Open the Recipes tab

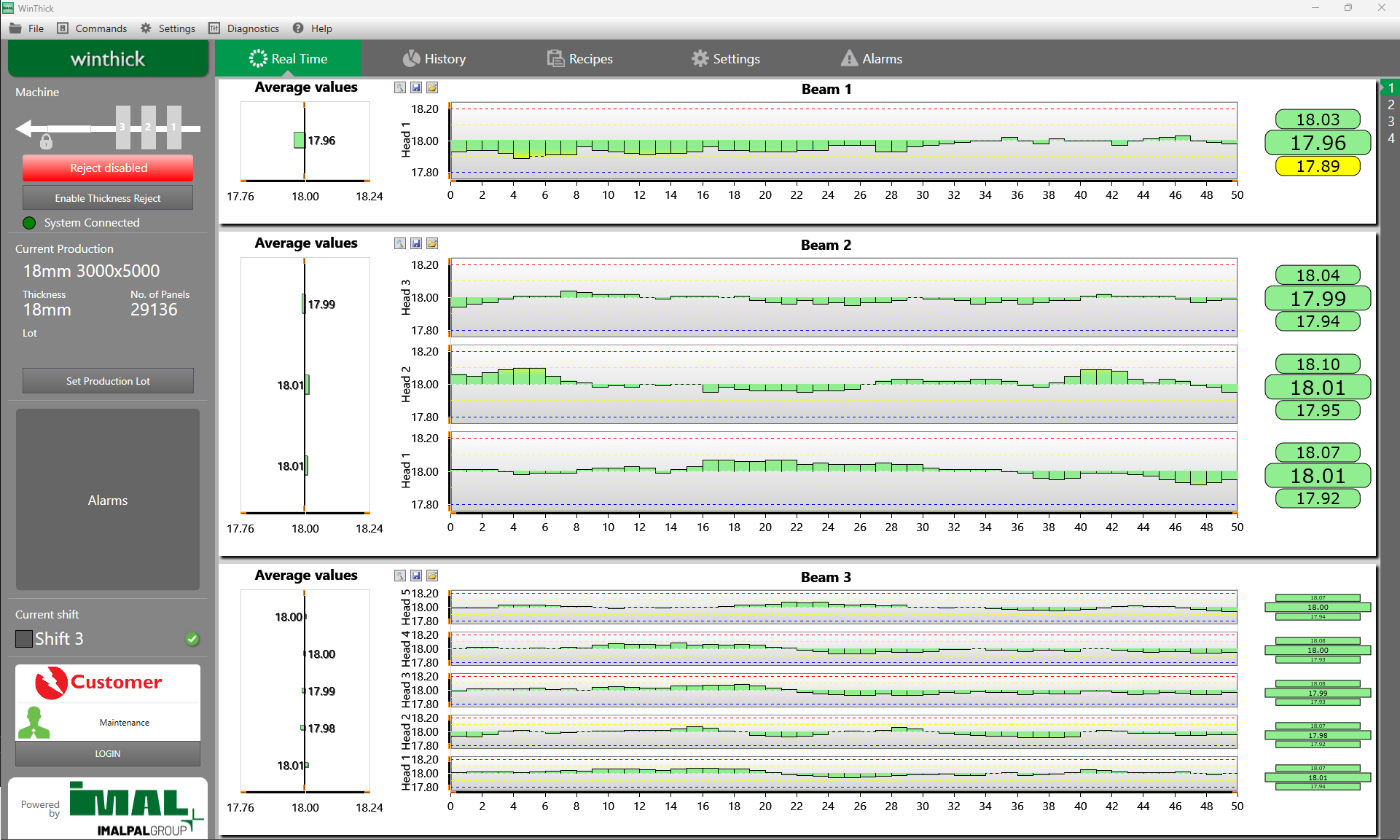(x=580, y=59)
